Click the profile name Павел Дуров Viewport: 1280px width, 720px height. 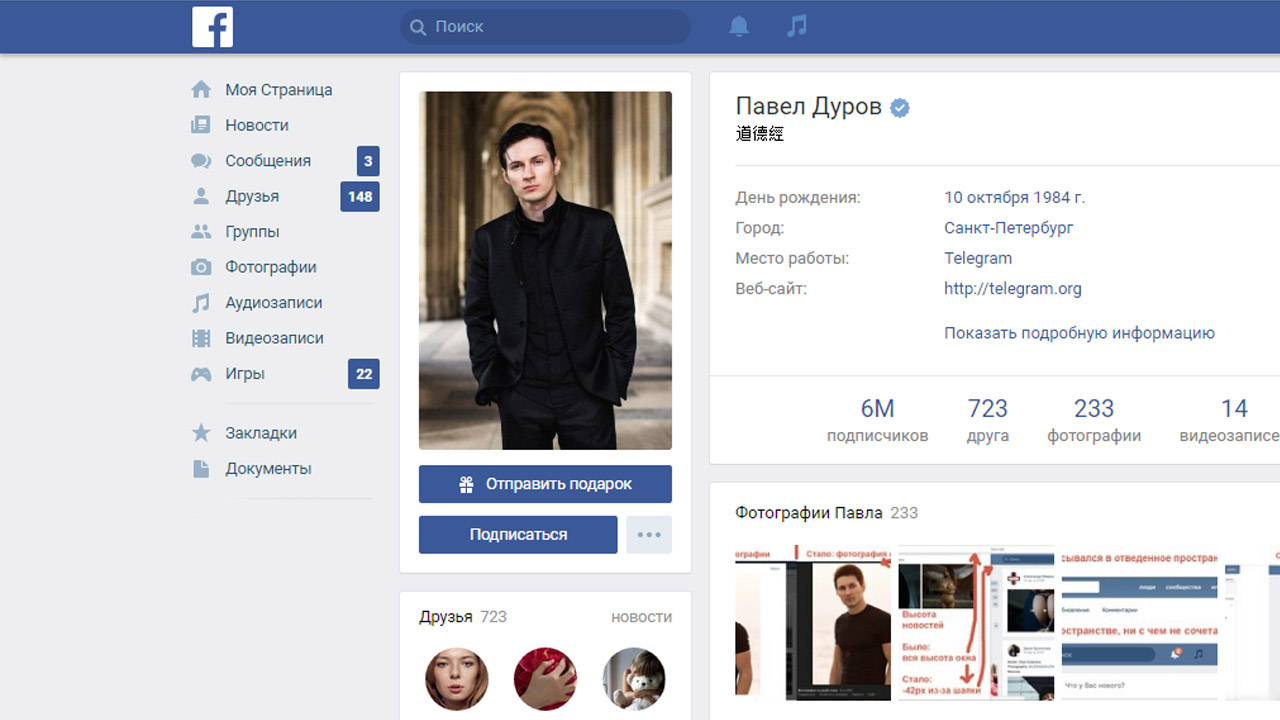pyautogui.click(x=809, y=106)
